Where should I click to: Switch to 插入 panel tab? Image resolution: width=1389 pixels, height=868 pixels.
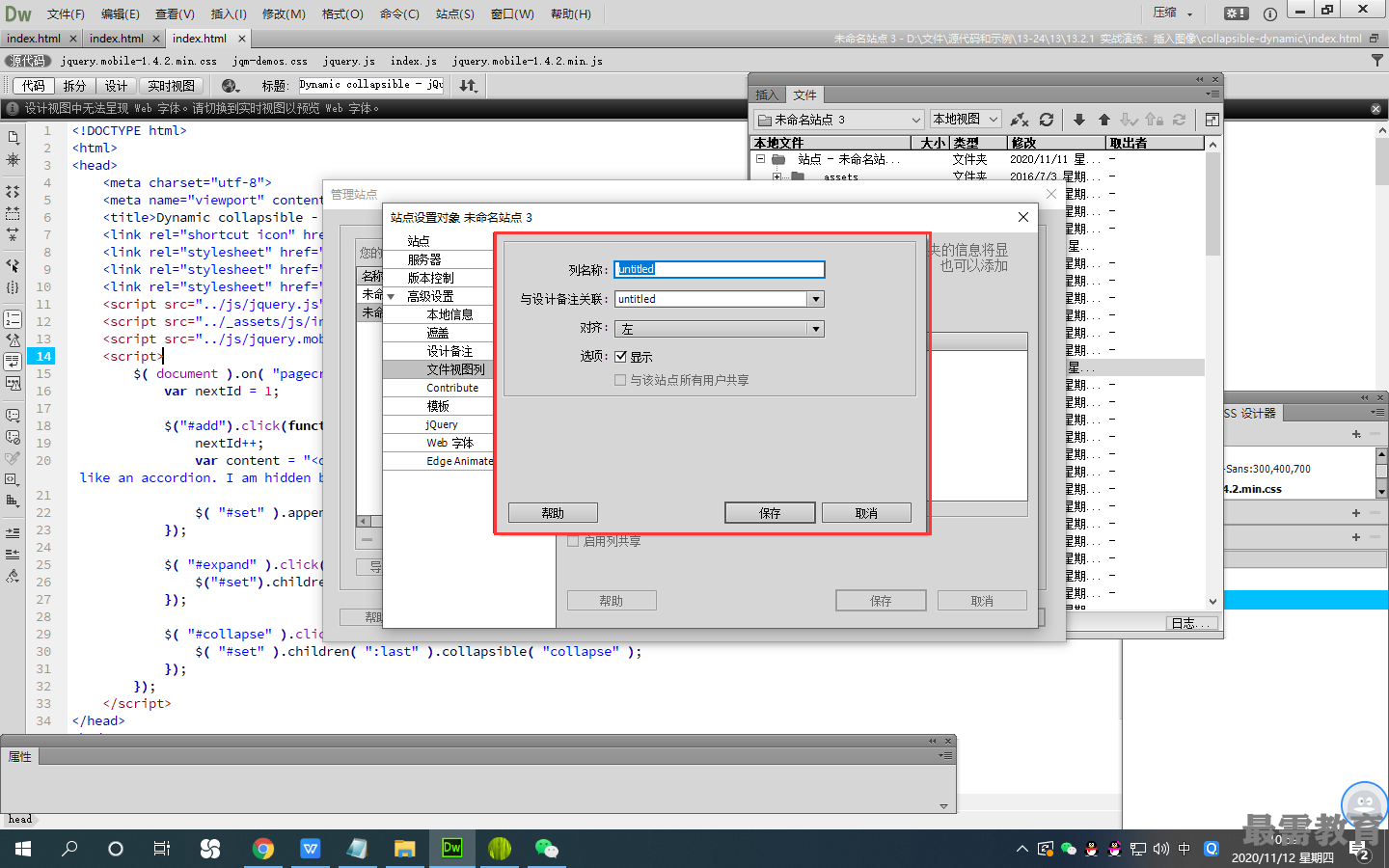[767, 95]
